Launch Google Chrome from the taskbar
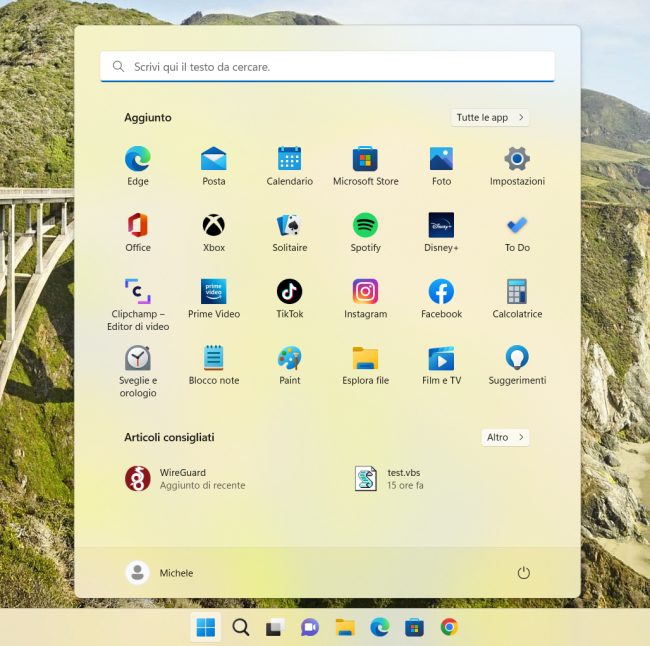 449,627
